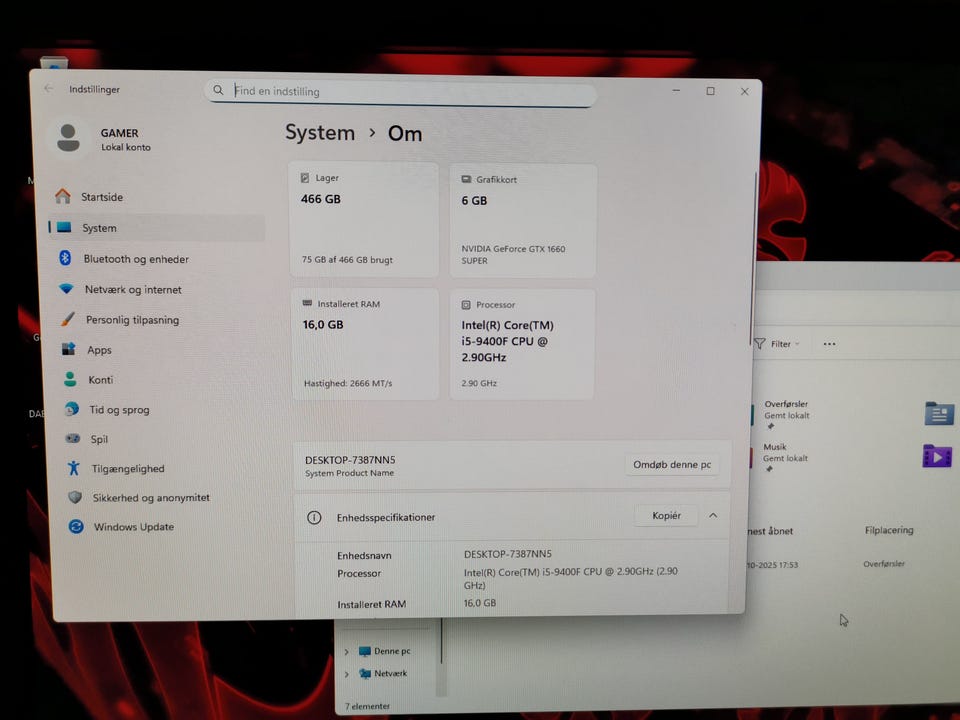Click the documents folder icon in Explorer
The width and height of the screenshot is (960, 720).
(939, 414)
